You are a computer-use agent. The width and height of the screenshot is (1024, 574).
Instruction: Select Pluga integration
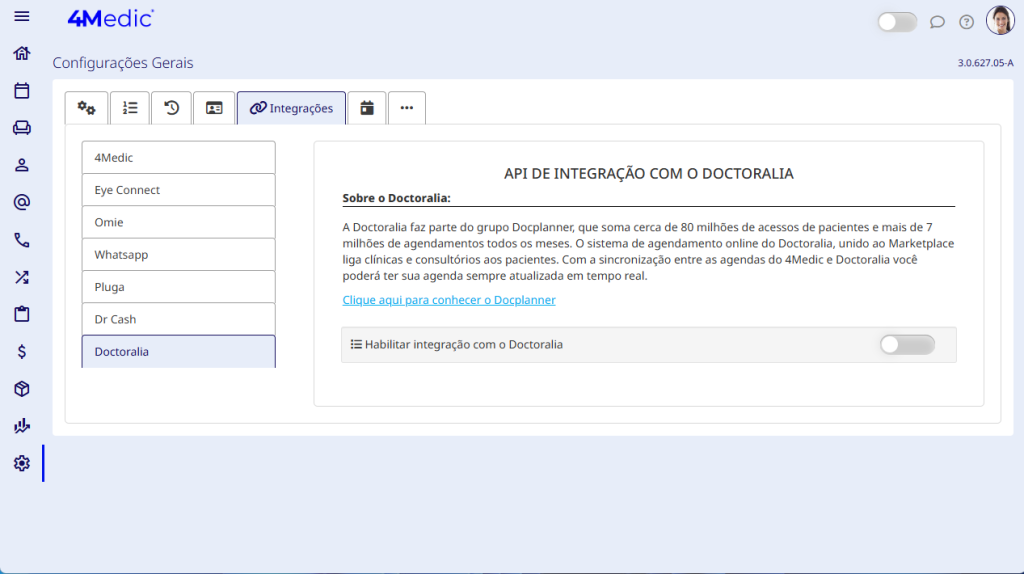click(x=178, y=287)
